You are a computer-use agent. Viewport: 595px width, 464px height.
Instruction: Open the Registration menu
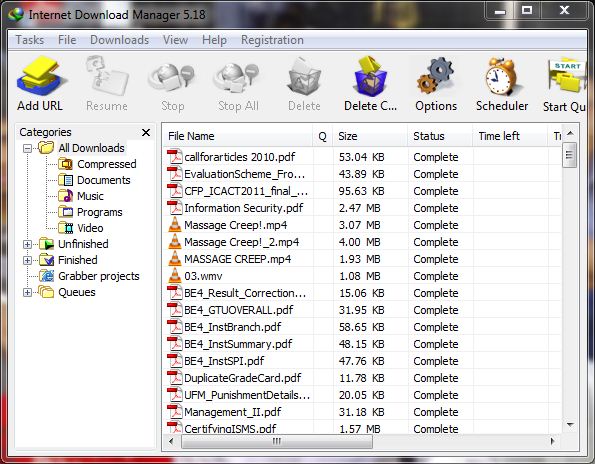pyautogui.click(x=272, y=40)
